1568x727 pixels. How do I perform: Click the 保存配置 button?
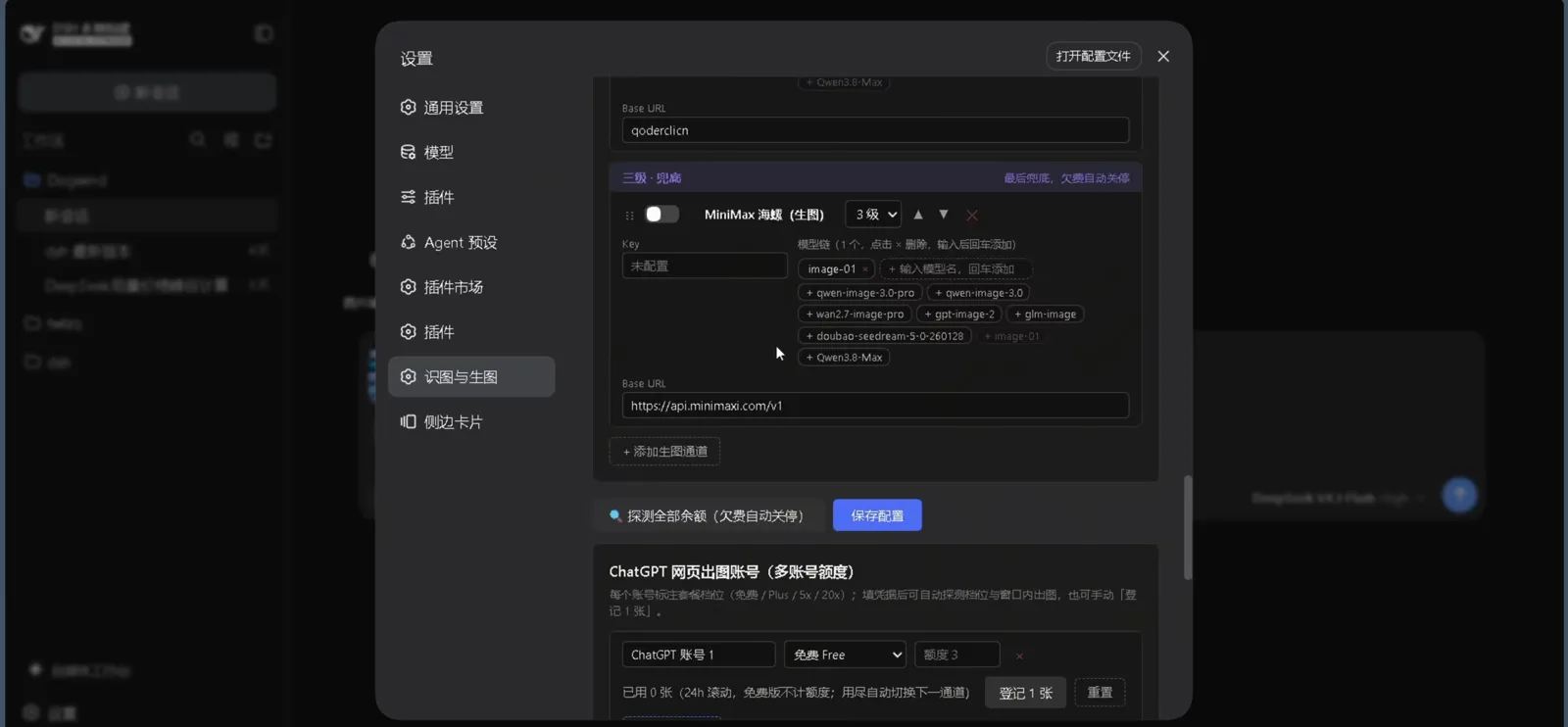[877, 515]
